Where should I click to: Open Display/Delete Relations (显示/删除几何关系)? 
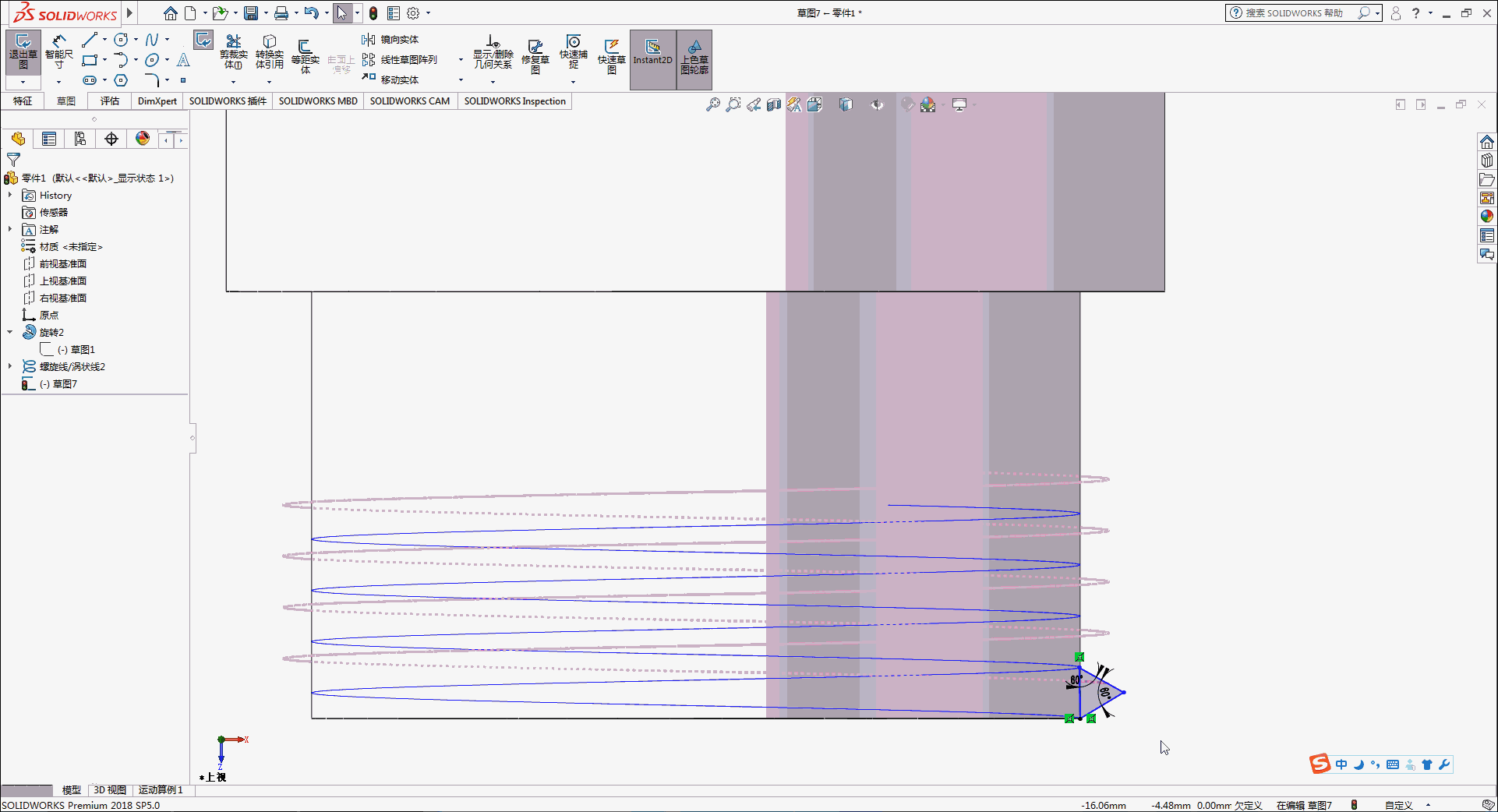493,51
